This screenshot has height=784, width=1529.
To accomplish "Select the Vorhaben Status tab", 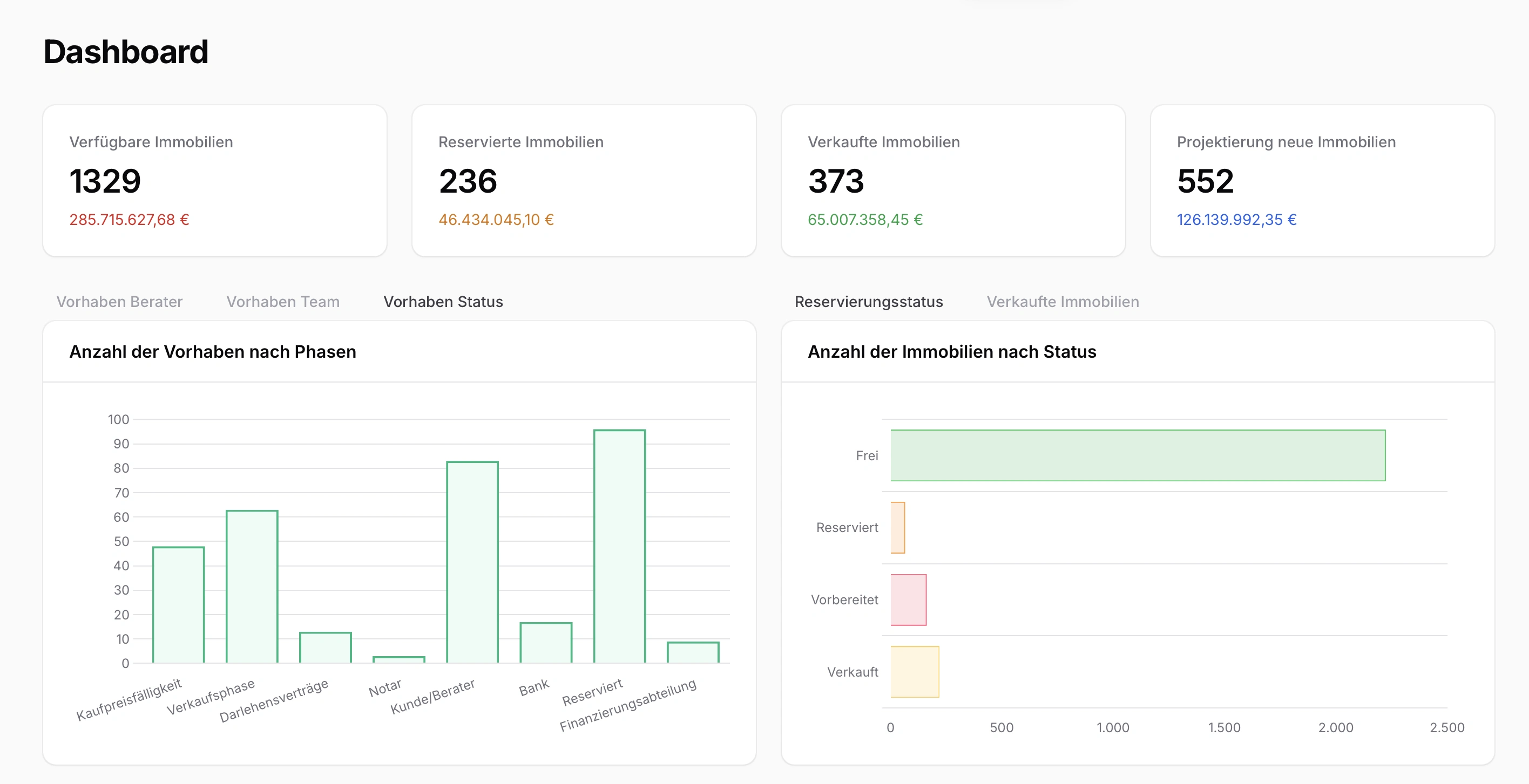I will point(443,302).
